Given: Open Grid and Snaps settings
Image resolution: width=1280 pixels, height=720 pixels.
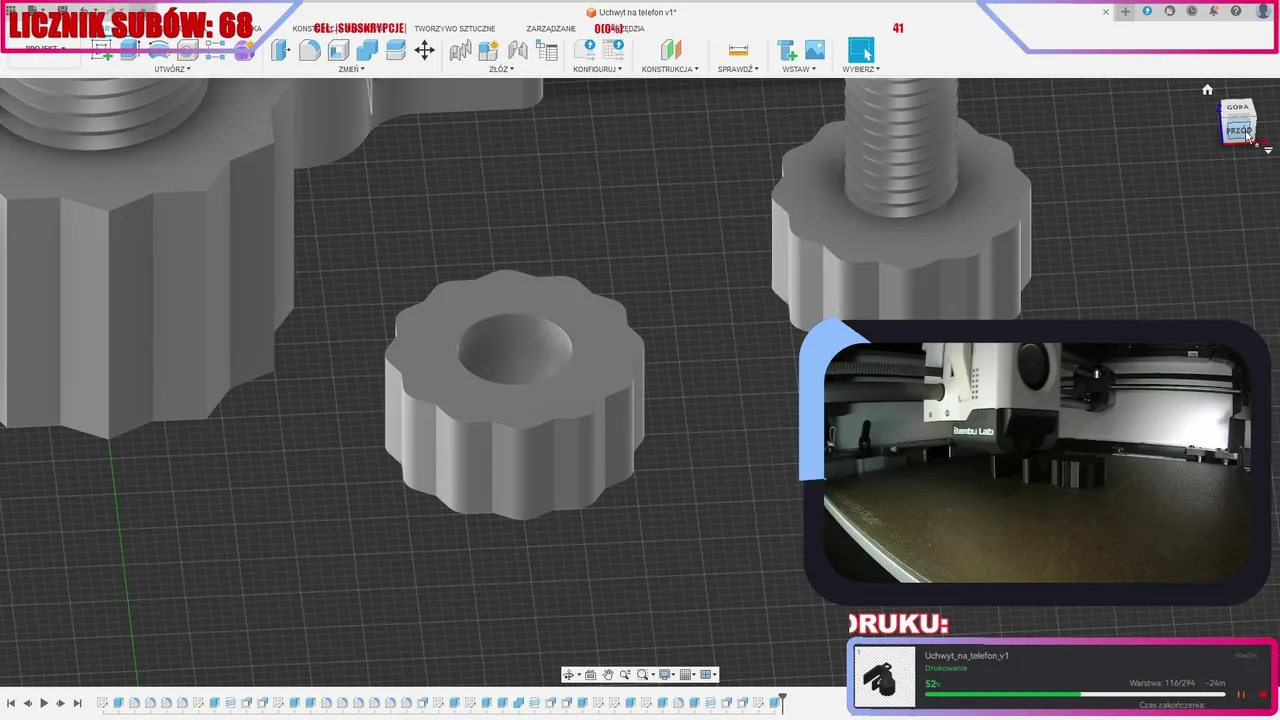Looking at the screenshot, I should [x=686, y=675].
